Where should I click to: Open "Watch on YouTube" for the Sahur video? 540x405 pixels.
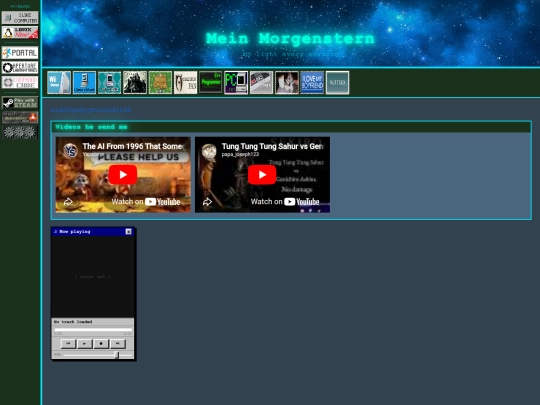(285, 202)
